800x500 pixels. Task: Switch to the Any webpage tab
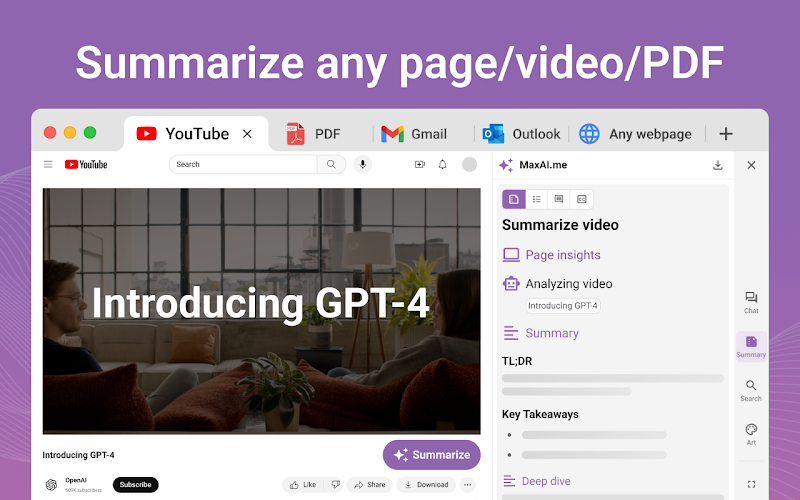(x=636, y=134)
